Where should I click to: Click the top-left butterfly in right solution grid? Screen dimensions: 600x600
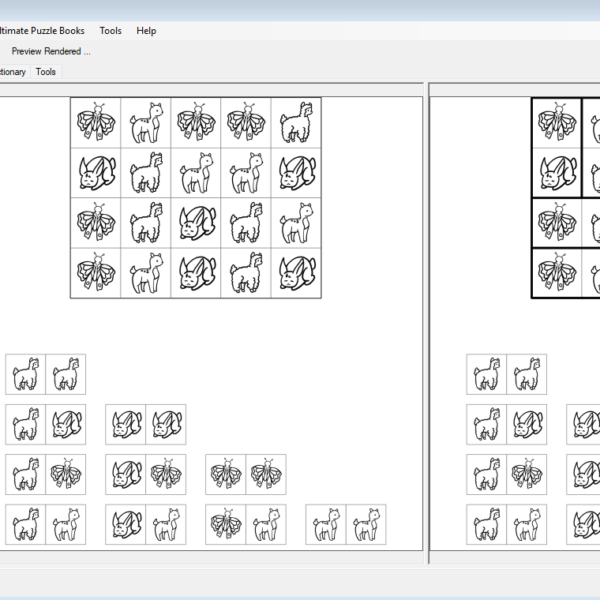(x=557, y=123)
